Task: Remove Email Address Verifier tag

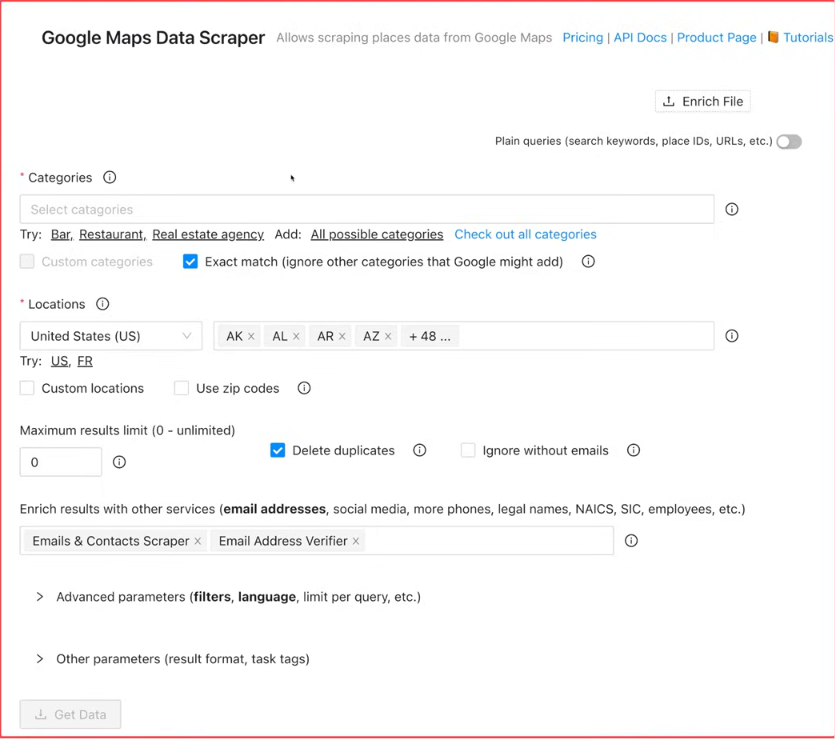Action: pos(356,541)
